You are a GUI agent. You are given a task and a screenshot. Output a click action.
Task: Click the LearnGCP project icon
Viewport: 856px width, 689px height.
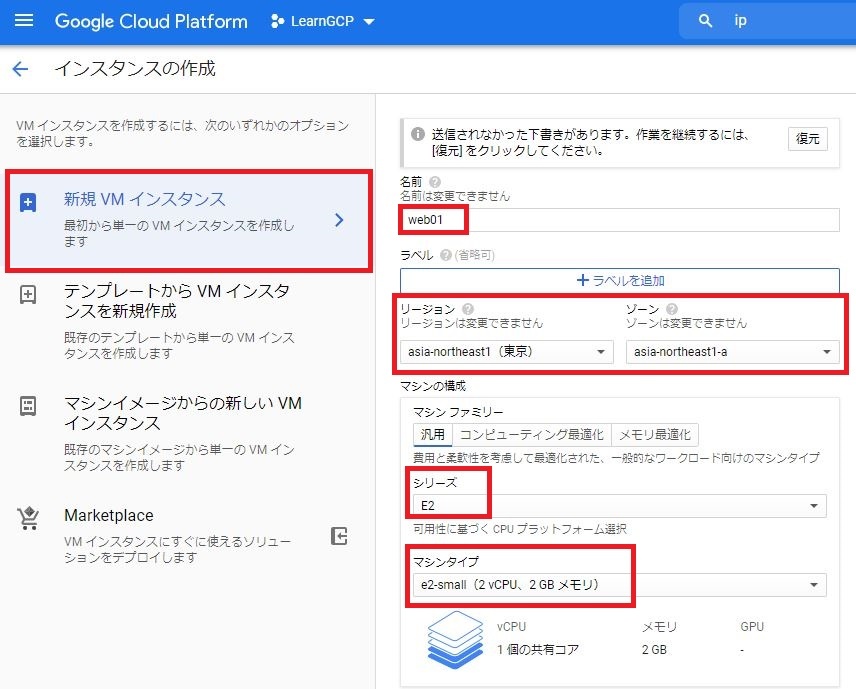[x=277, y=21]
